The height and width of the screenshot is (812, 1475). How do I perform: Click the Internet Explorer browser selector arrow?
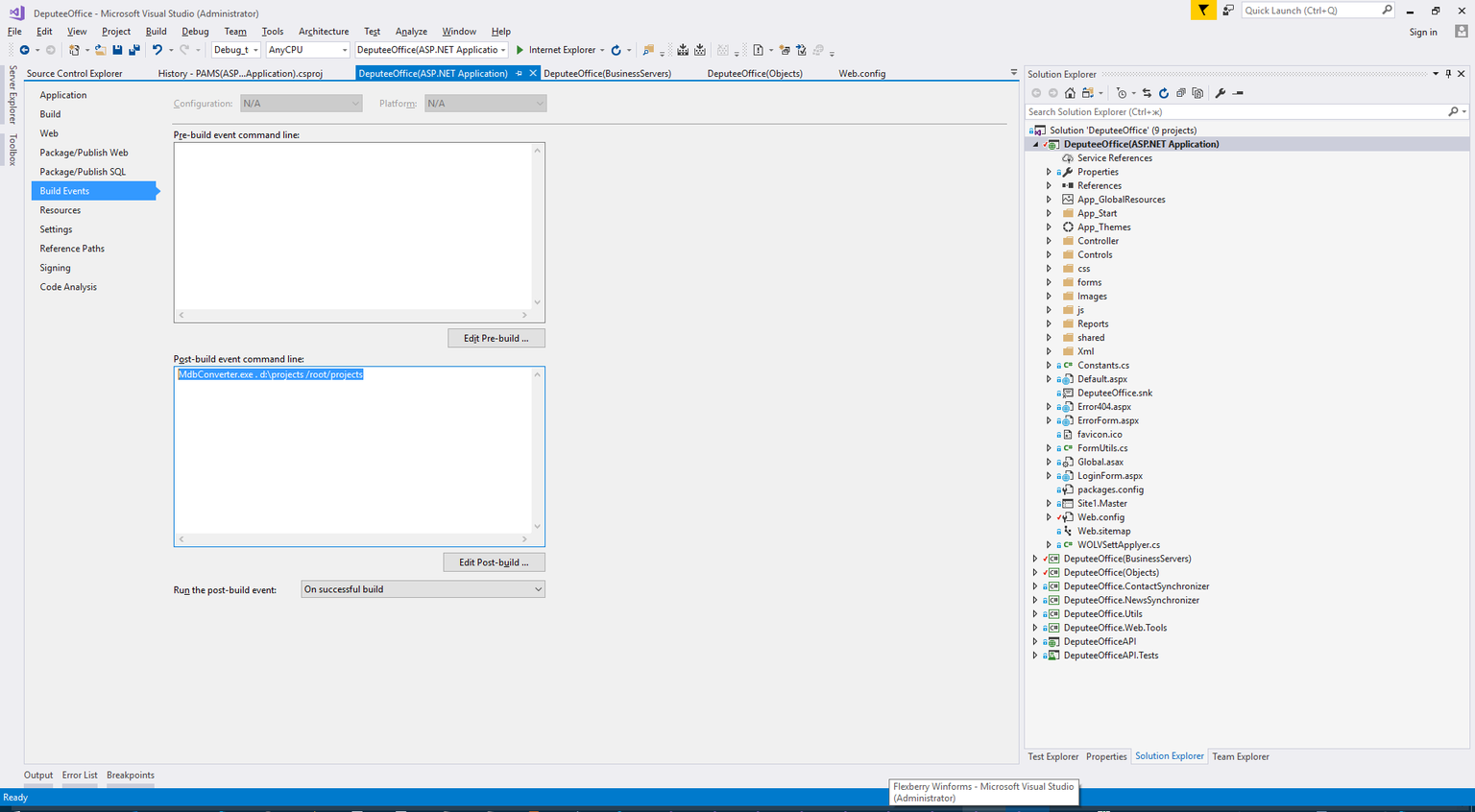[602, 50]
